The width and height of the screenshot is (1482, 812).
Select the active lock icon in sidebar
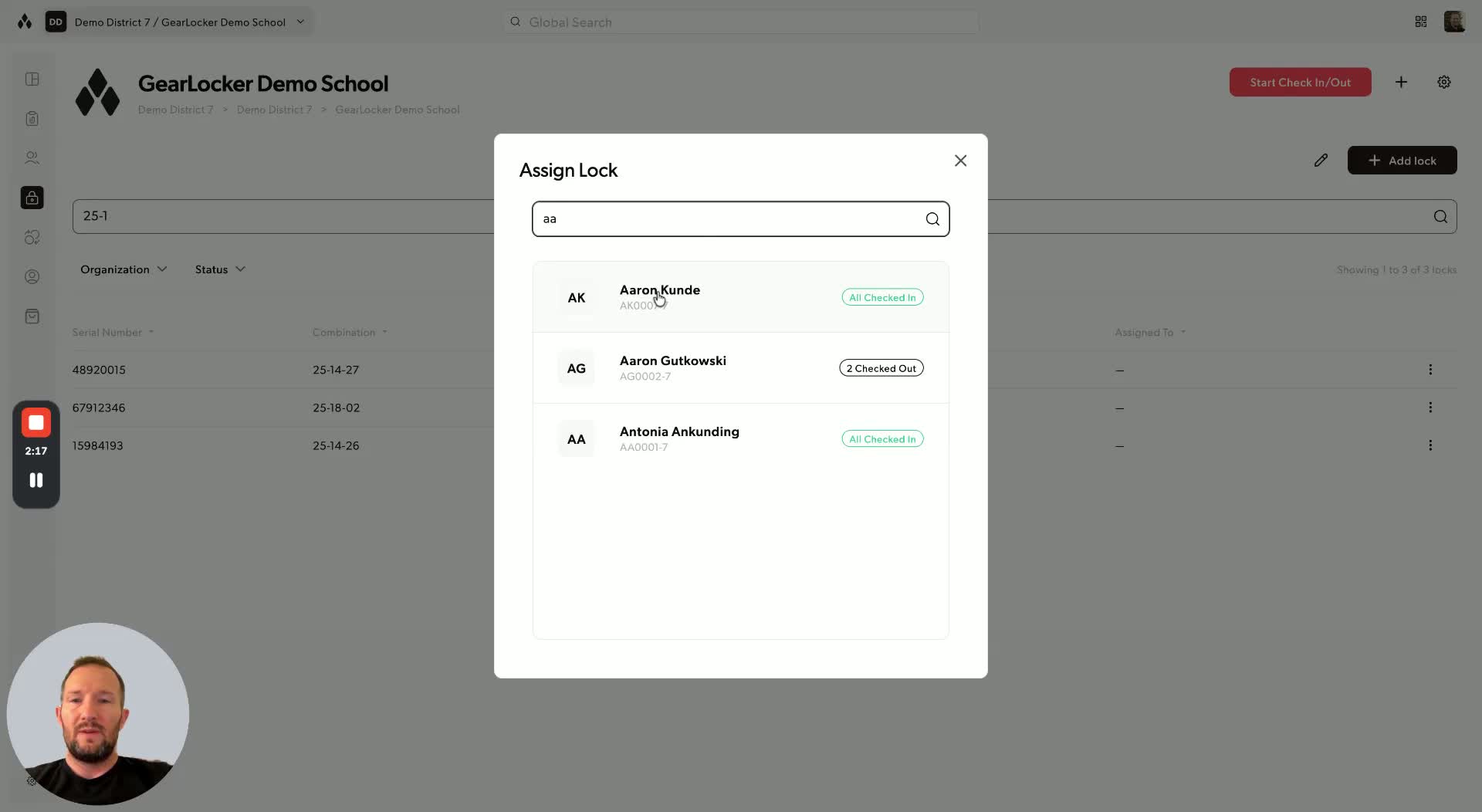(32, 198)
